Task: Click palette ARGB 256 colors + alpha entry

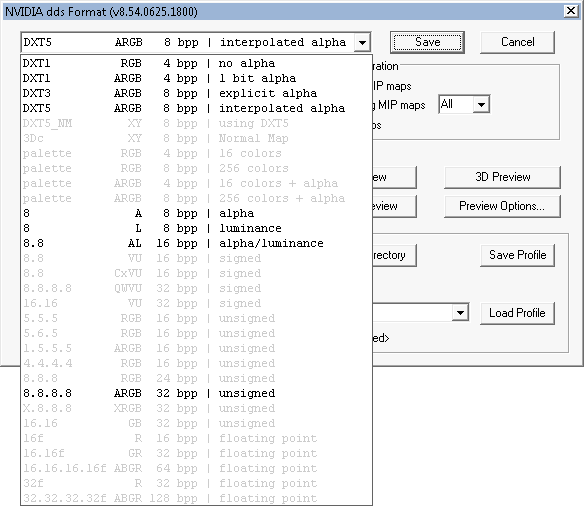Action: [x=197, y=198]
